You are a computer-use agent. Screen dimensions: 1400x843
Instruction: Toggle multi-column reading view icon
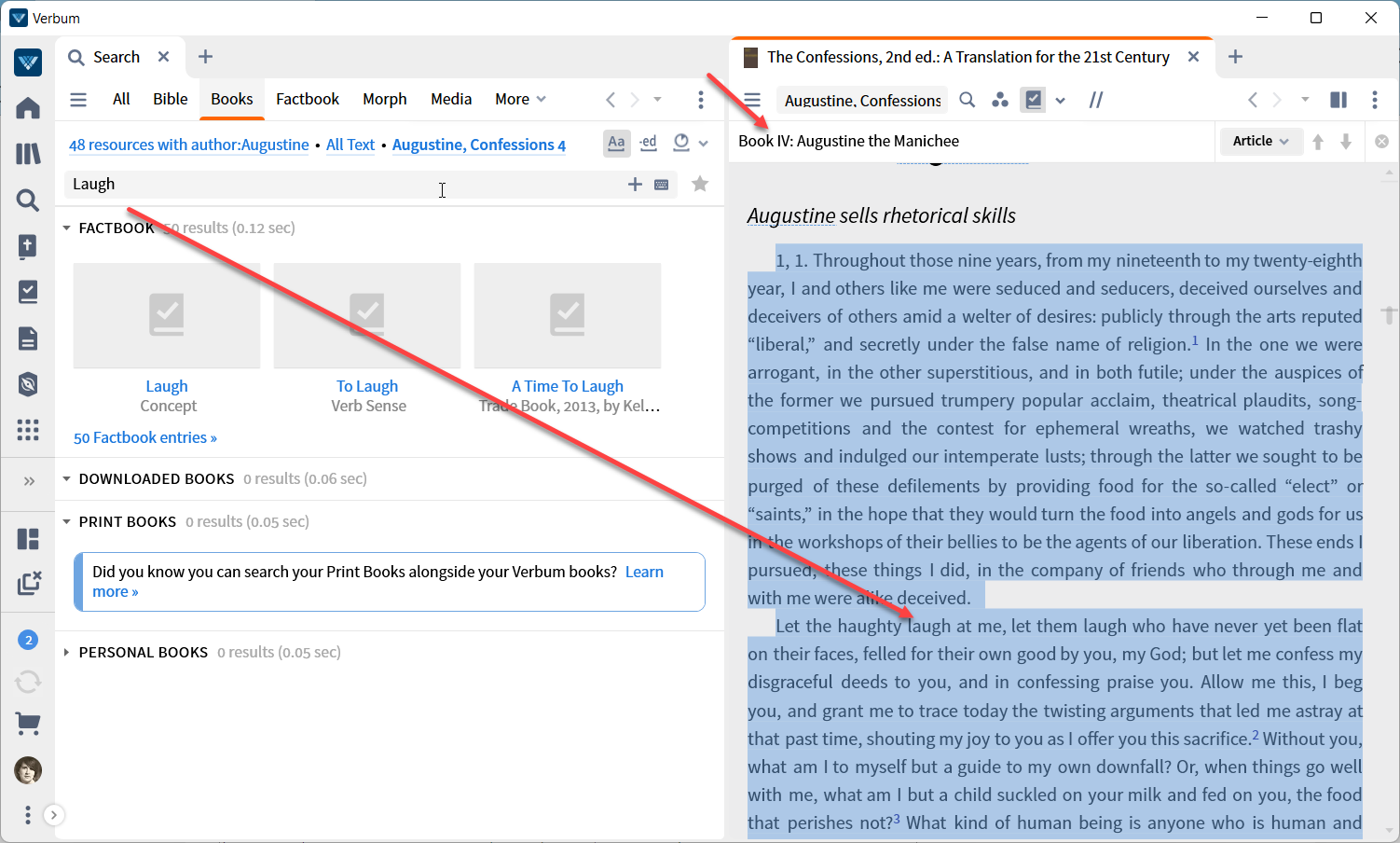[1338, 100]
